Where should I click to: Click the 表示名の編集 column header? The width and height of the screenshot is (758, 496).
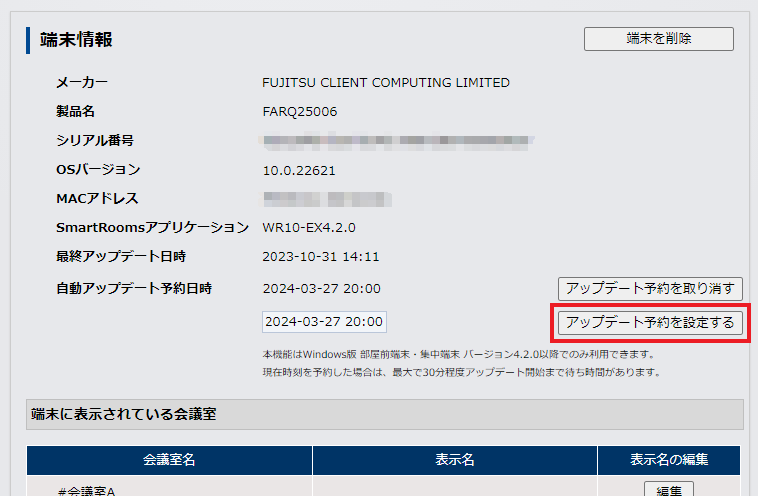click(x=668, y=460)
